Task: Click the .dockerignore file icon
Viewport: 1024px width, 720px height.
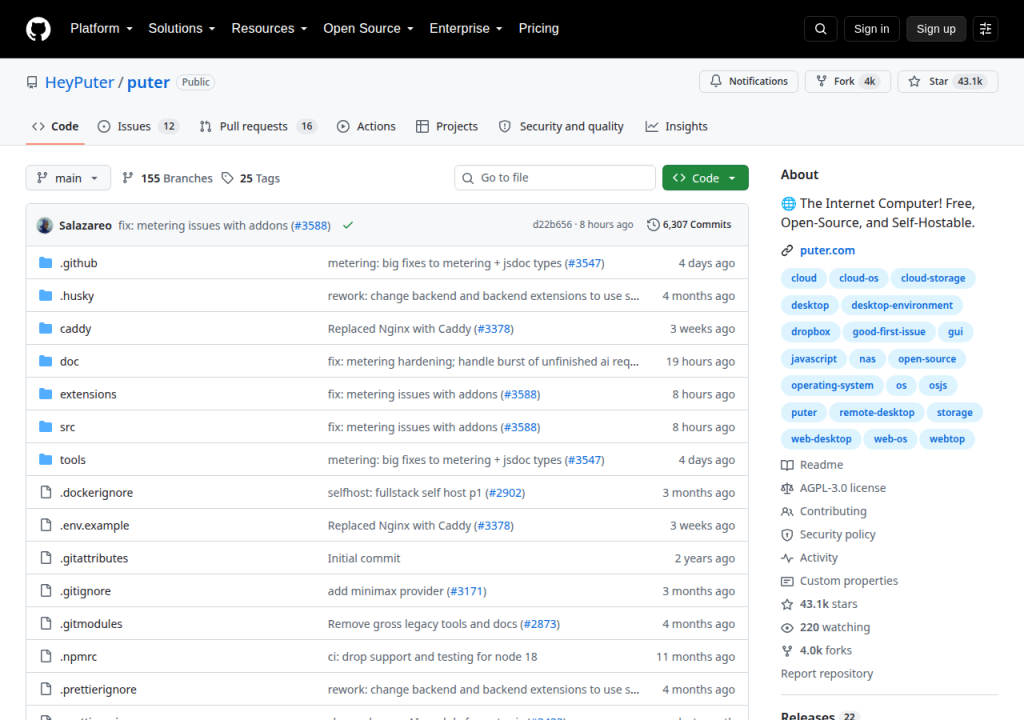Action: pyautogui.click(x=46, y=492)
